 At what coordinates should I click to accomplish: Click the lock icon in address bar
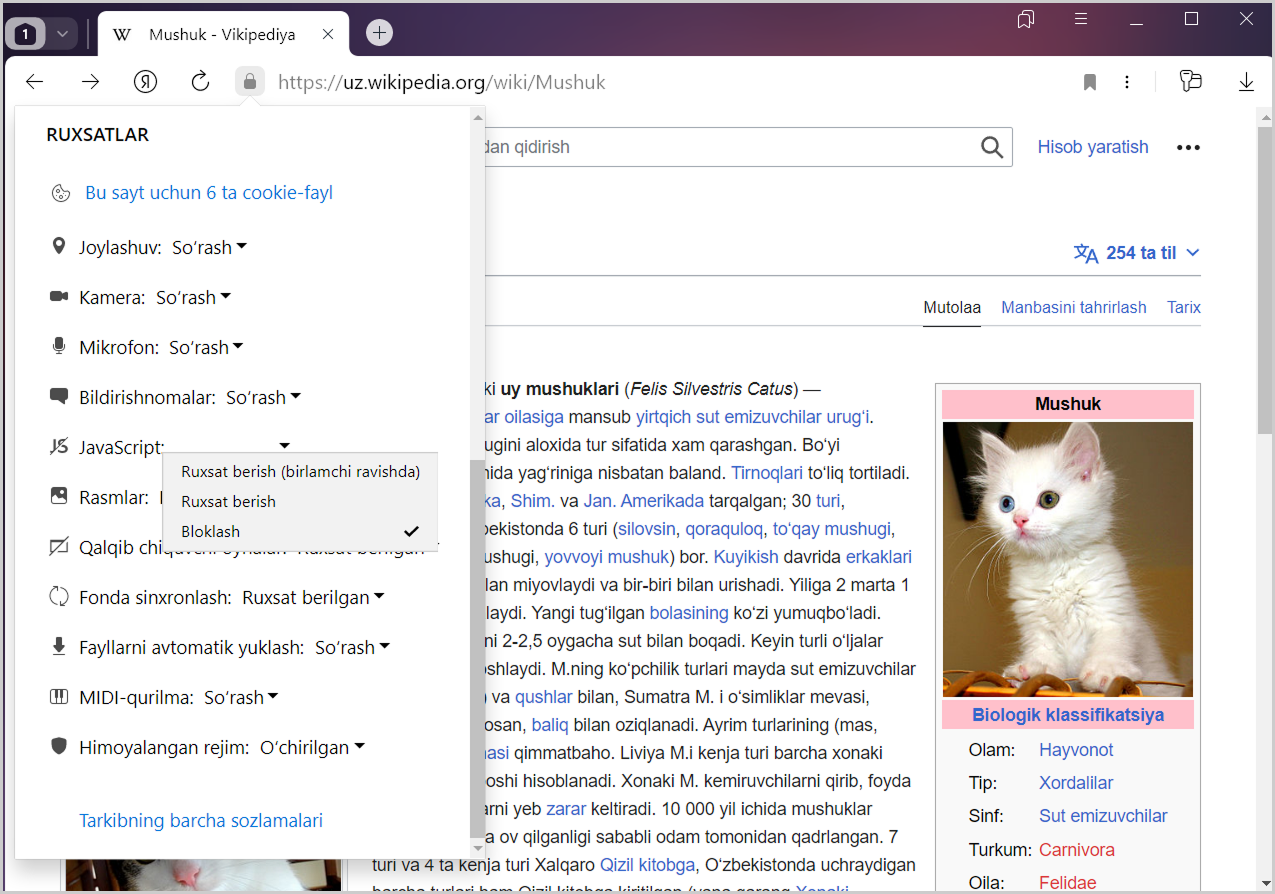250,82
